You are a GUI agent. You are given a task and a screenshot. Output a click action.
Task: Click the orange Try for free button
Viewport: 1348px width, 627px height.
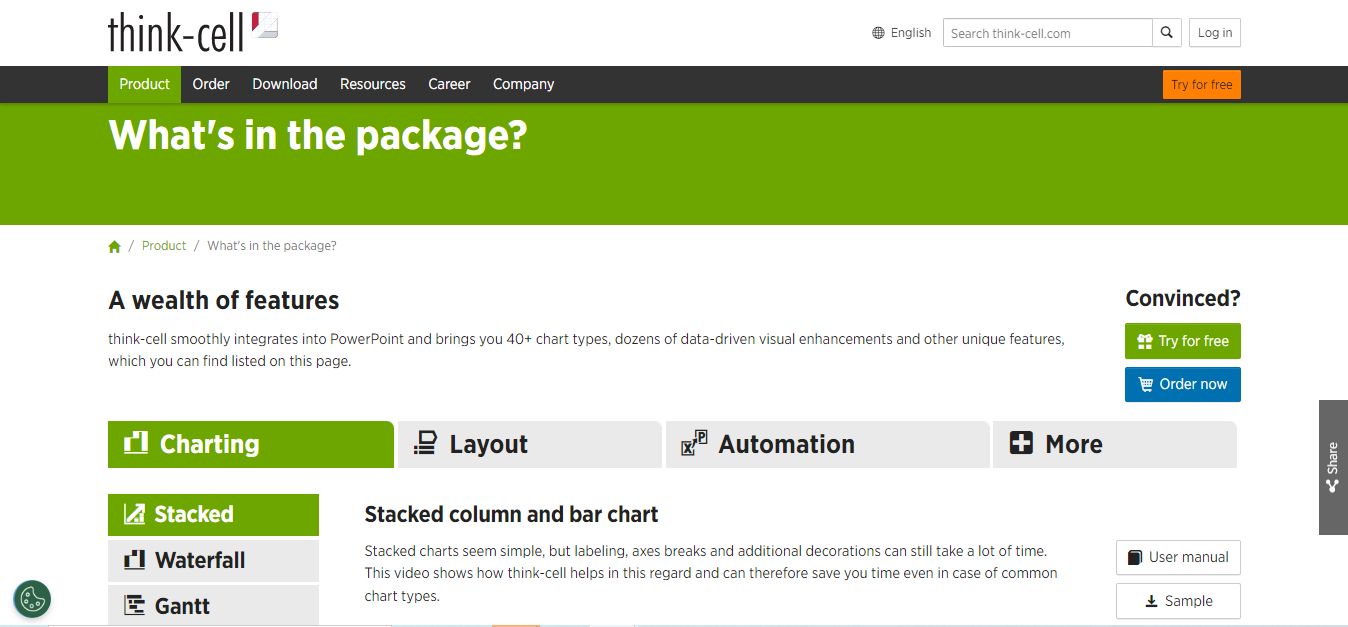click(1201, 85)
